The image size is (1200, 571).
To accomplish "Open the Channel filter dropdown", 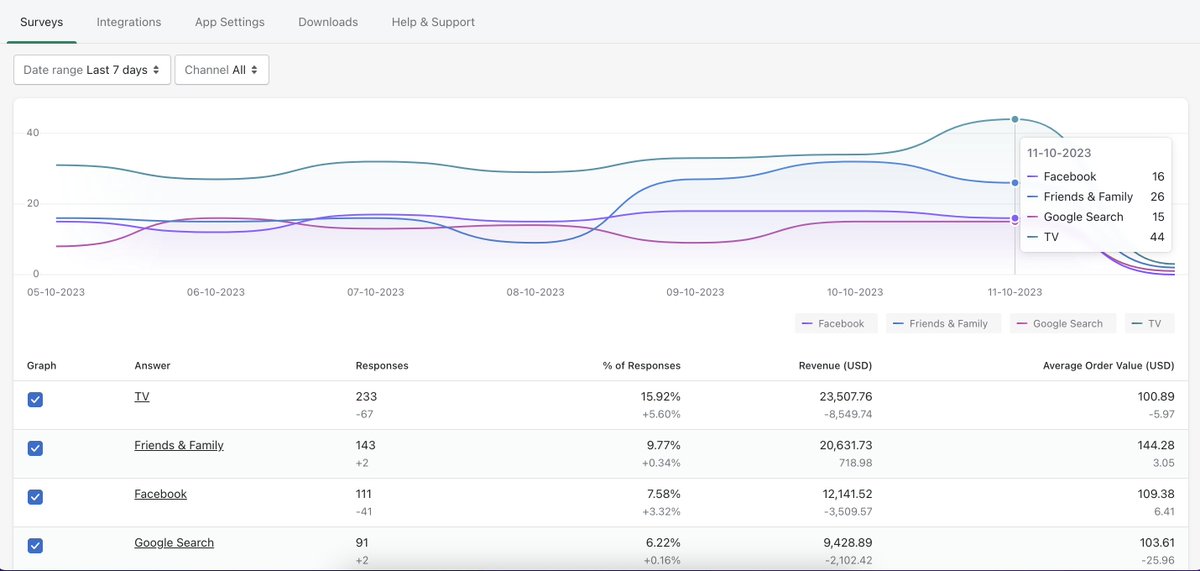I will pos(221,70).
